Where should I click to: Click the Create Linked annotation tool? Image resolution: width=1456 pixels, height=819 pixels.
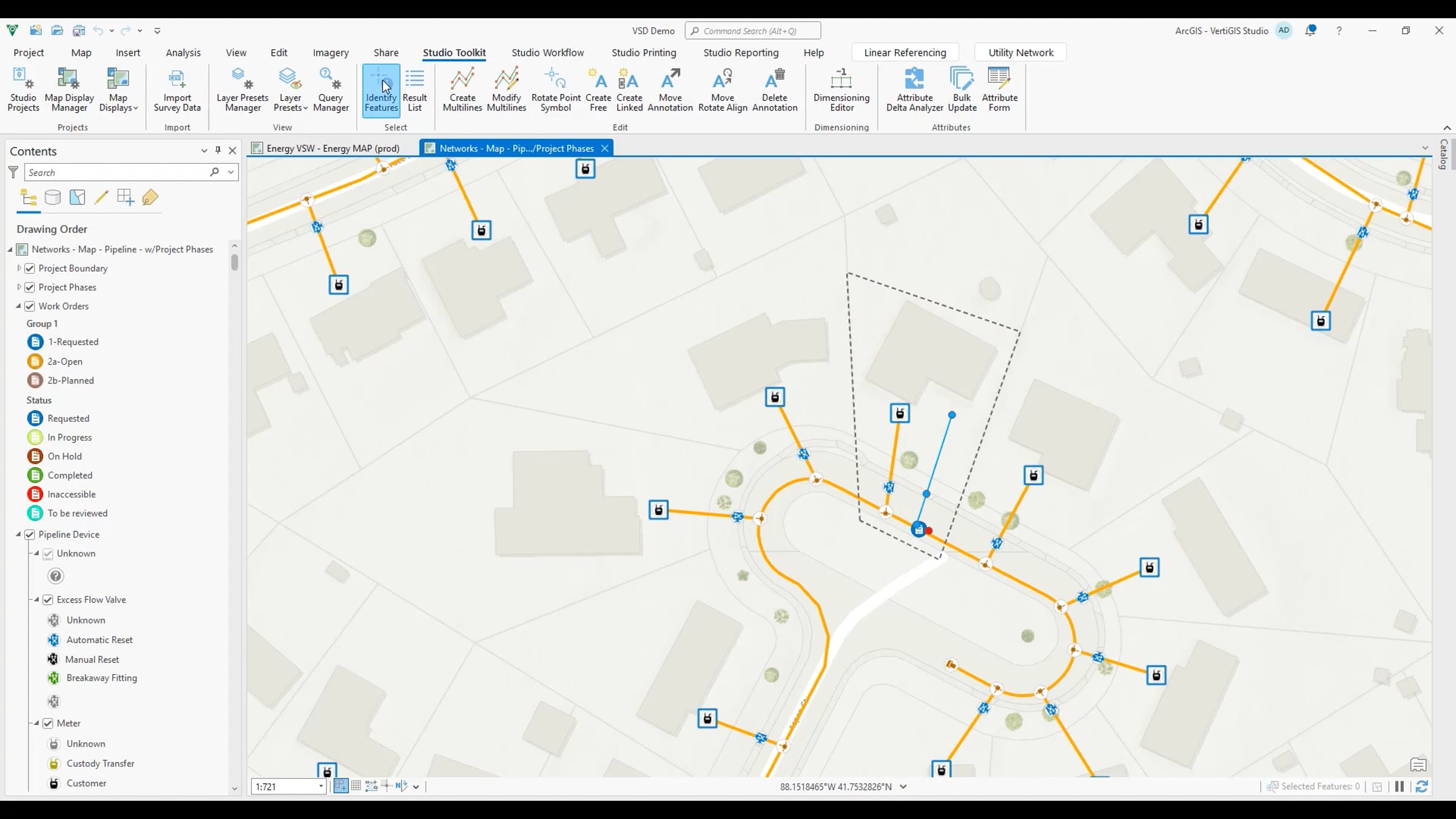click(x=630, y=90)
